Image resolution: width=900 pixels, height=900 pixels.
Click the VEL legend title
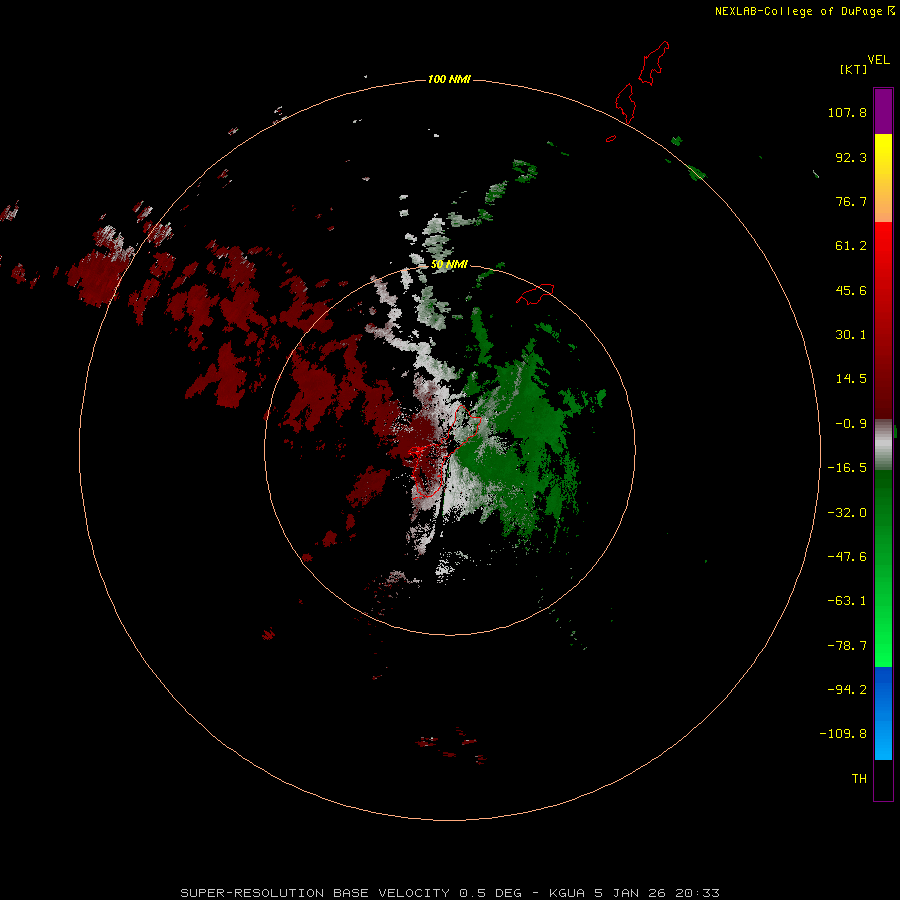pos(878,60)
